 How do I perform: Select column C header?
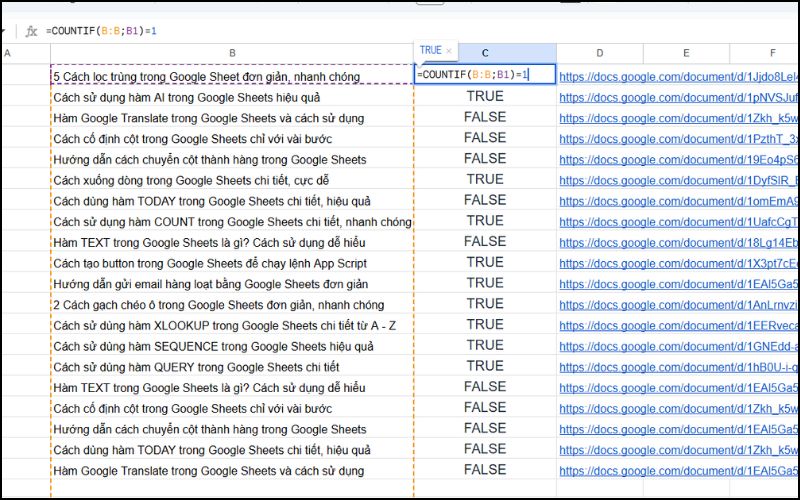click(x=485, y=53)
